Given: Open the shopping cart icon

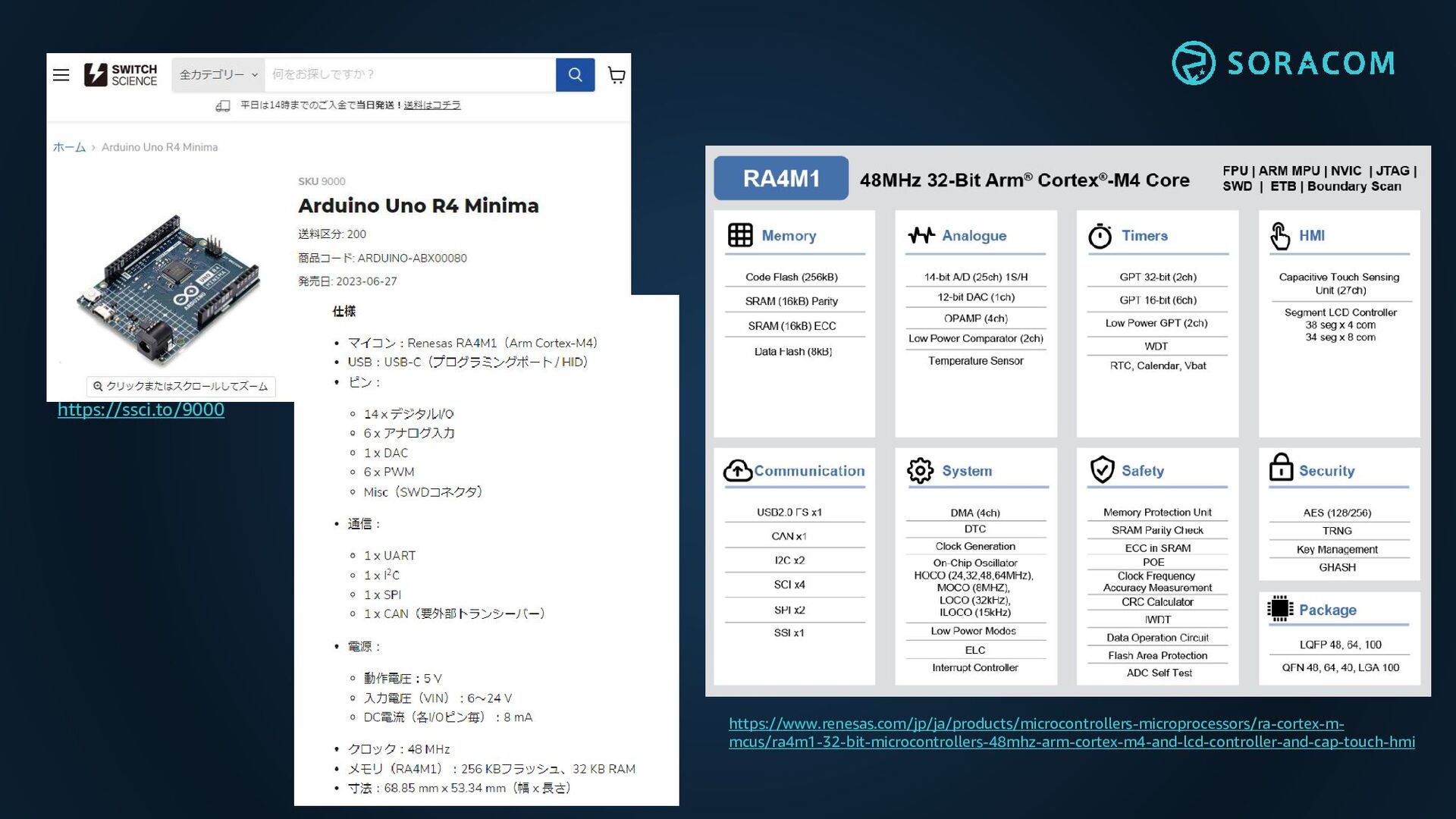Looking at the screenshot, I should [x=617, y=74].
